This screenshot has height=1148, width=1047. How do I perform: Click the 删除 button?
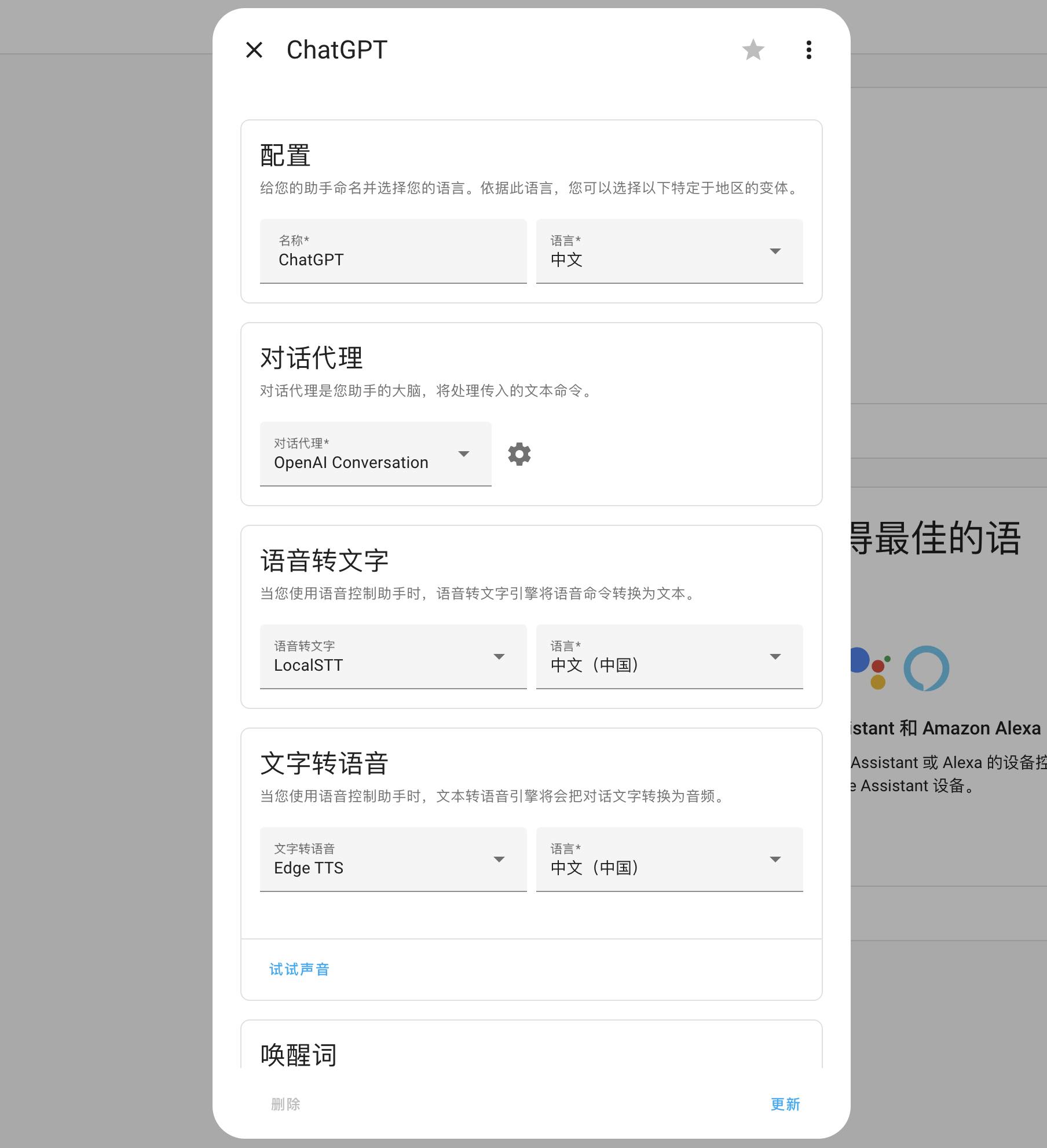pos(284,1104)
